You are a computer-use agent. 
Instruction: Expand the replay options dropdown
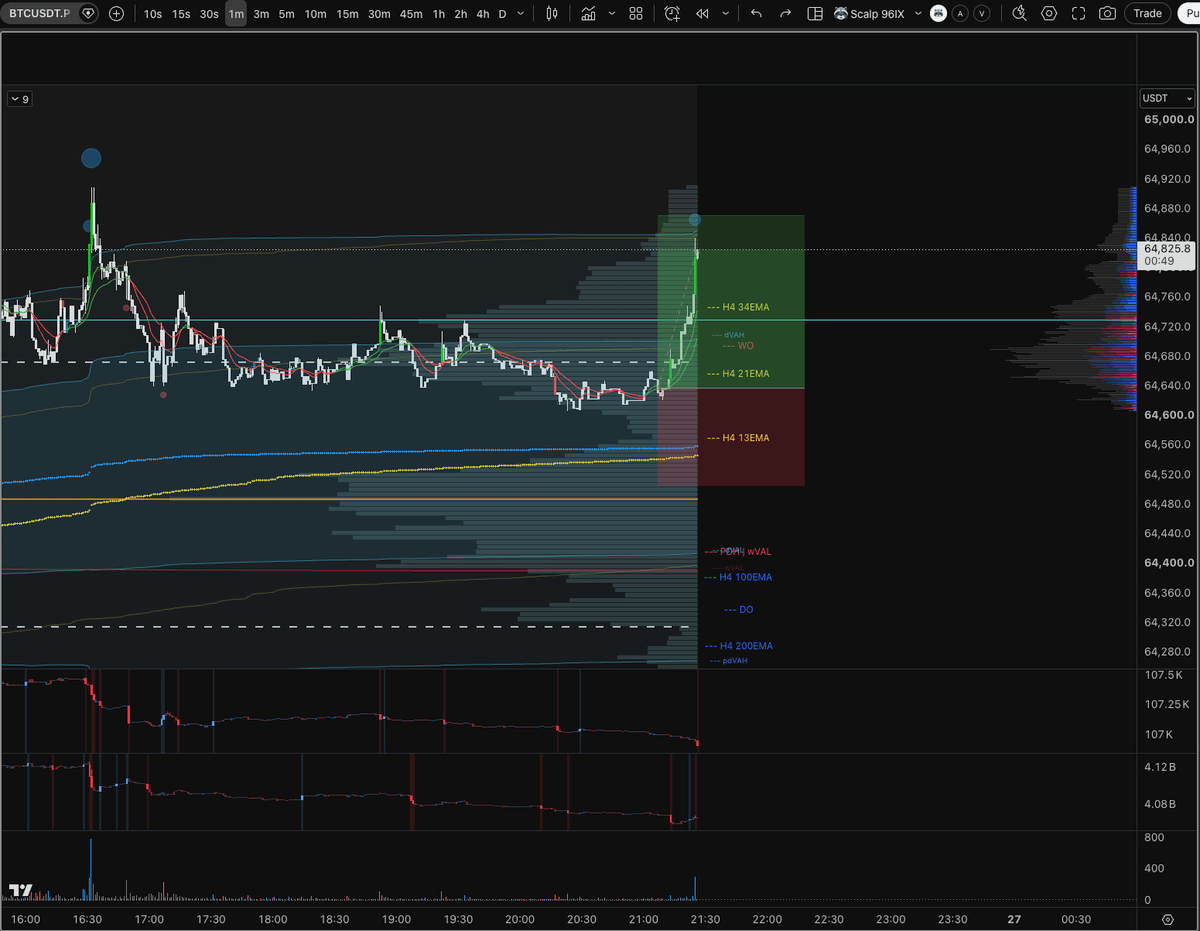point(725,14)
